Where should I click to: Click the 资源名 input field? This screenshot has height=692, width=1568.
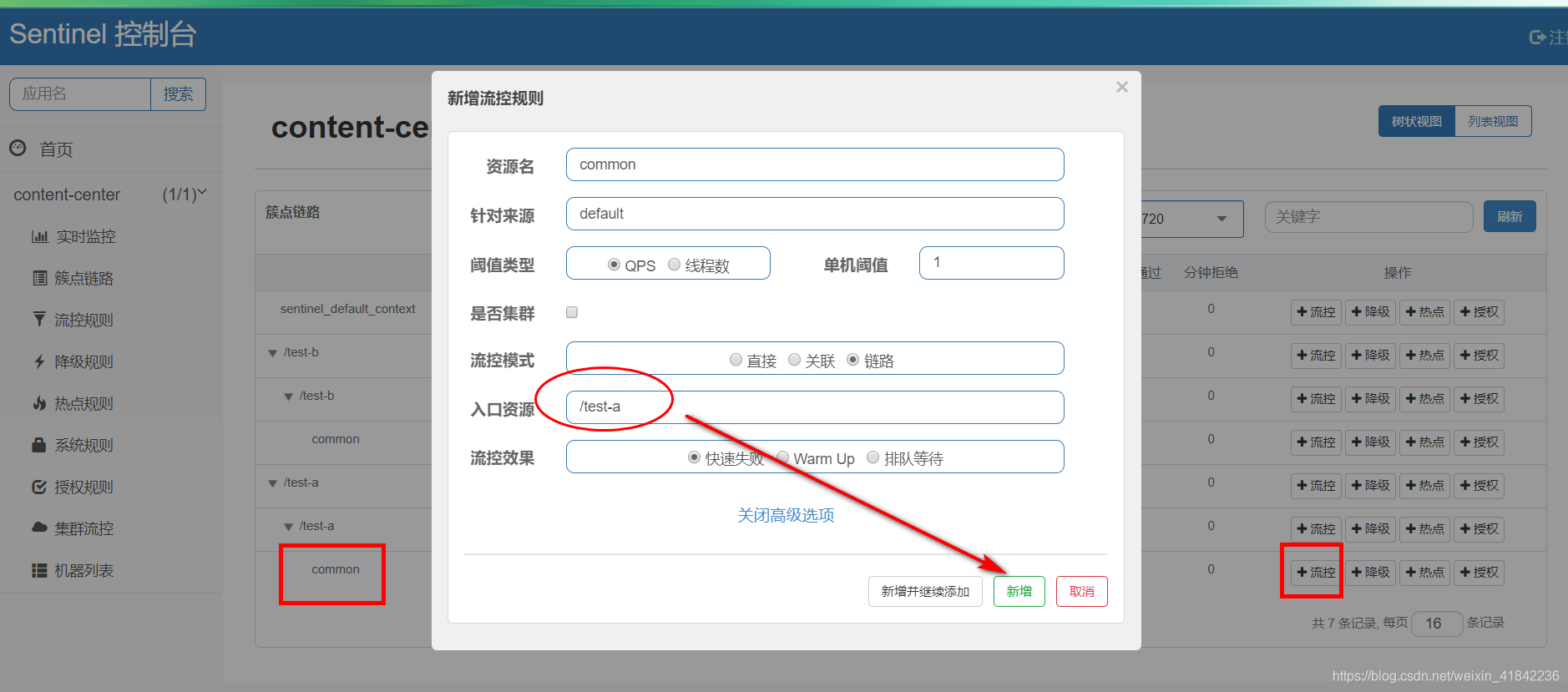pyautogui.click(x=815, y=164)
